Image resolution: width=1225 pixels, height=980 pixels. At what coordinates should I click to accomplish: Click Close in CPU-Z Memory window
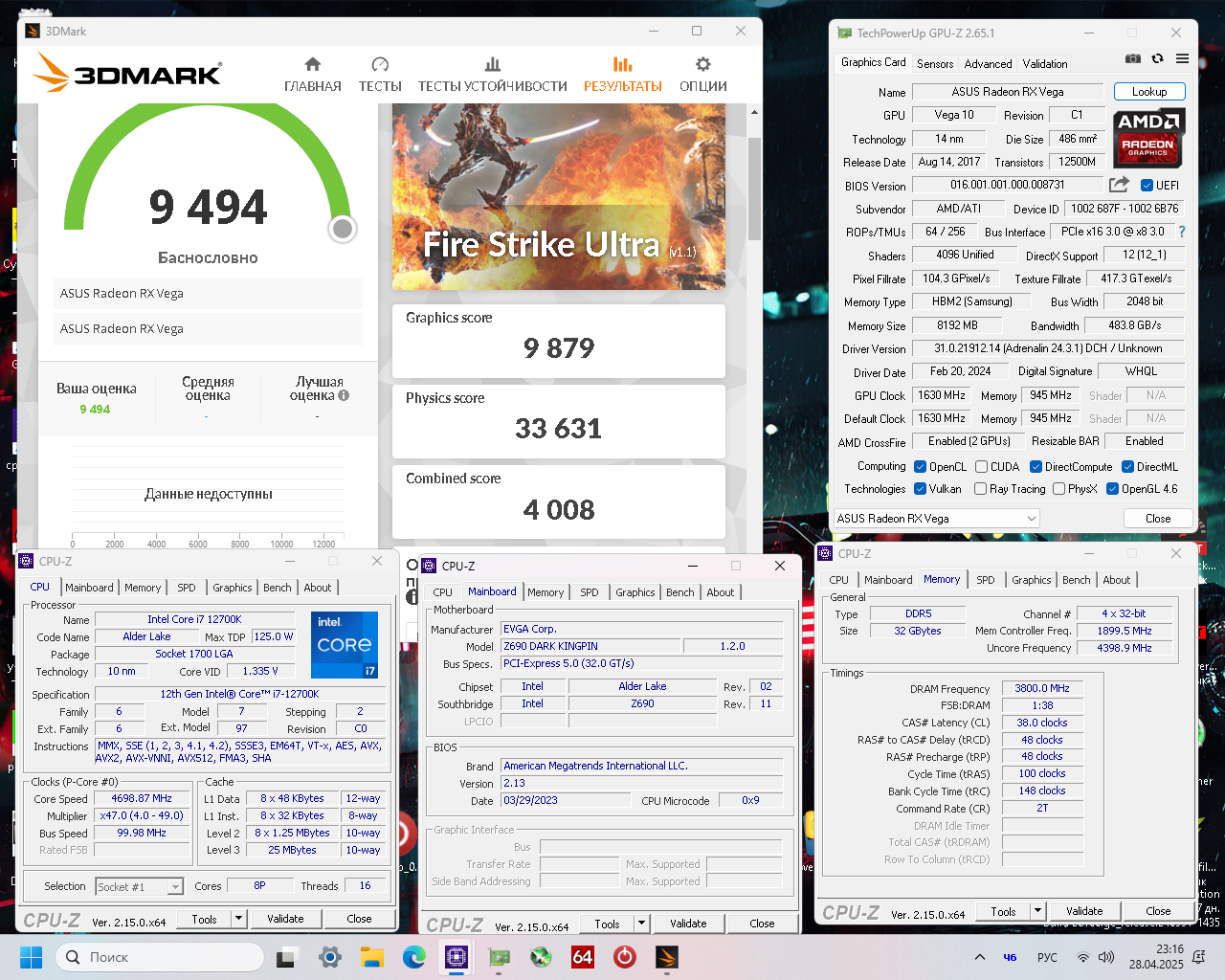pyautogui.click(x=1158, y=911)
